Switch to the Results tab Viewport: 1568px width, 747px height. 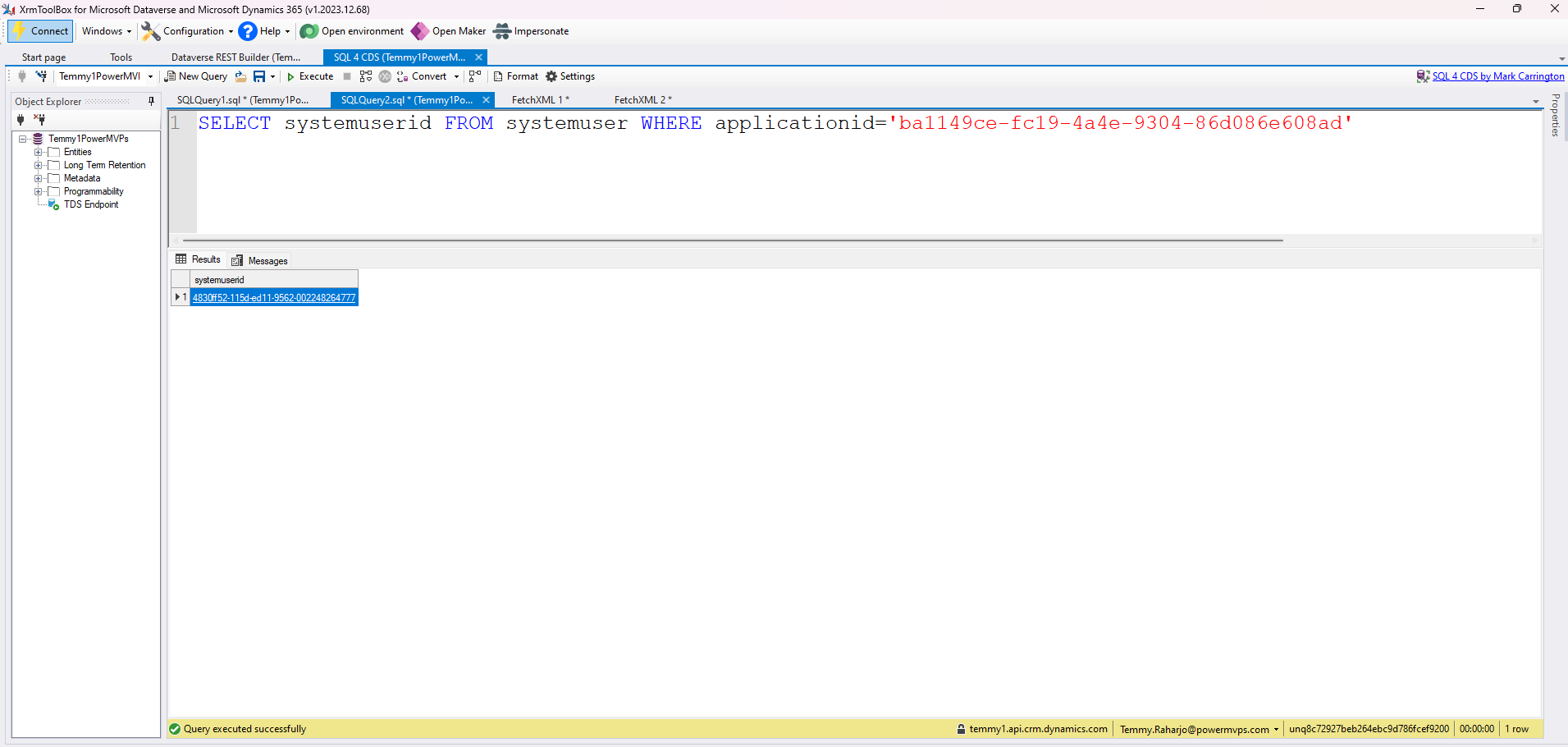point(198,259)
